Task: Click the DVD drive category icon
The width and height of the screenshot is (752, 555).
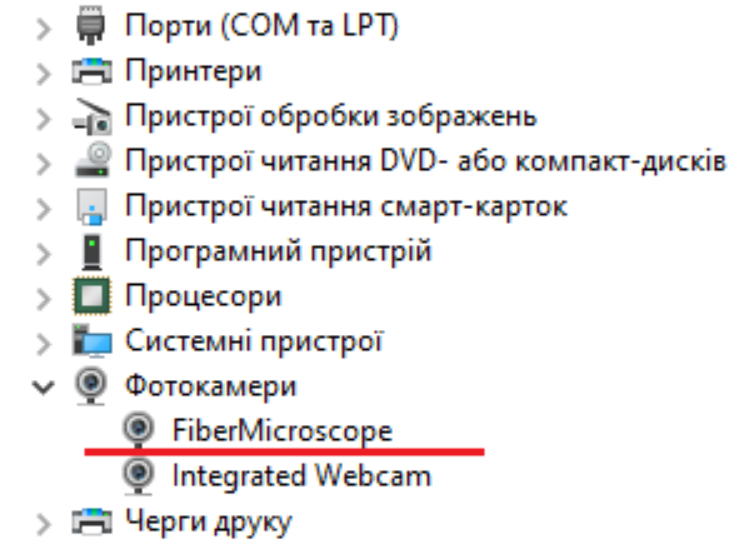Action: click(91, 162)
